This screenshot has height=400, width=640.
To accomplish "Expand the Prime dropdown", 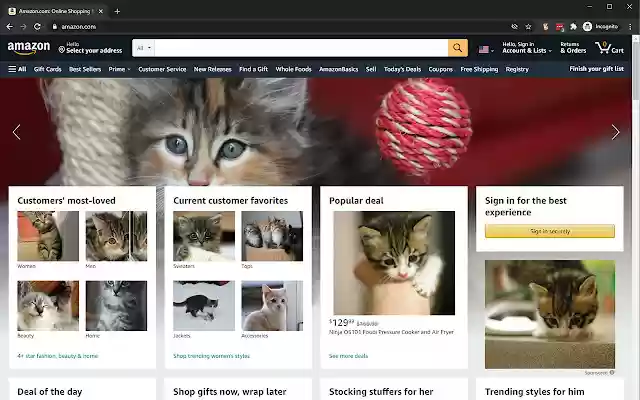I will 119,69.
